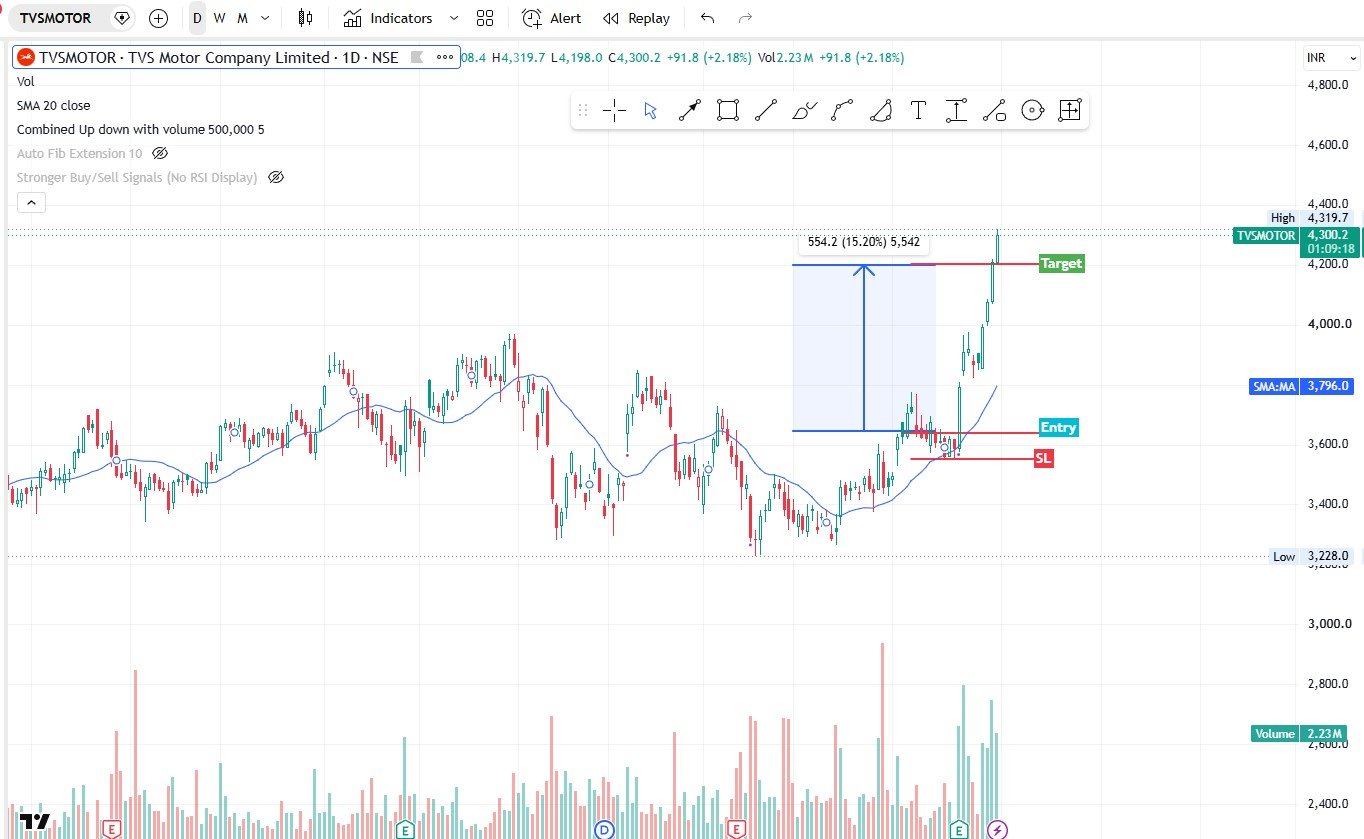Viewport: 1364px width, 839px height.
Task: Switch to the M monthly interval
Action: pyautogui.click(x=242, y=18)
